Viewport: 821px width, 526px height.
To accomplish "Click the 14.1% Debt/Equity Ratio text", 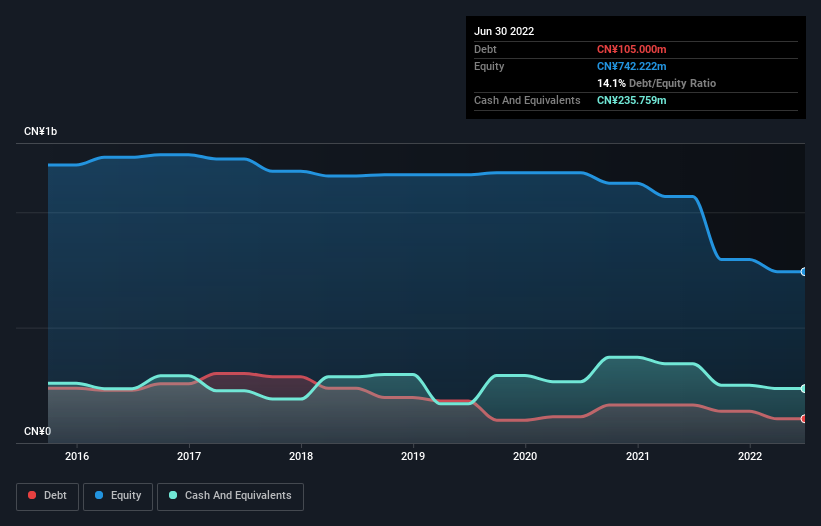I will pos(656,83).
